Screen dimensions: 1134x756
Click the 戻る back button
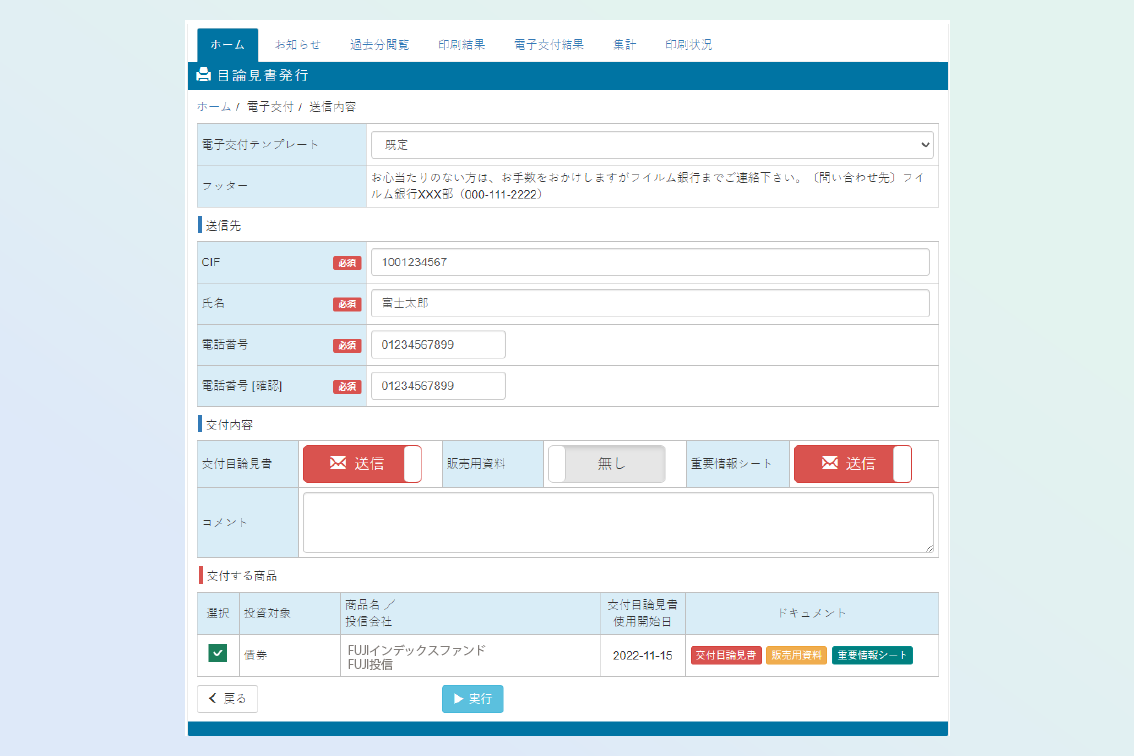point(227,699)
